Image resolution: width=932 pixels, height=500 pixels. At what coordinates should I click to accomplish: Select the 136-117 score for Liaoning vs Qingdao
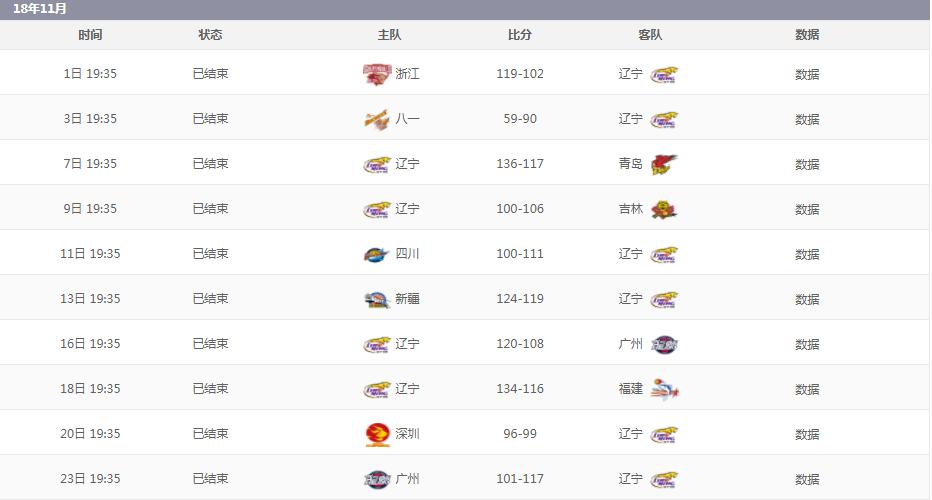coord(520,164)
